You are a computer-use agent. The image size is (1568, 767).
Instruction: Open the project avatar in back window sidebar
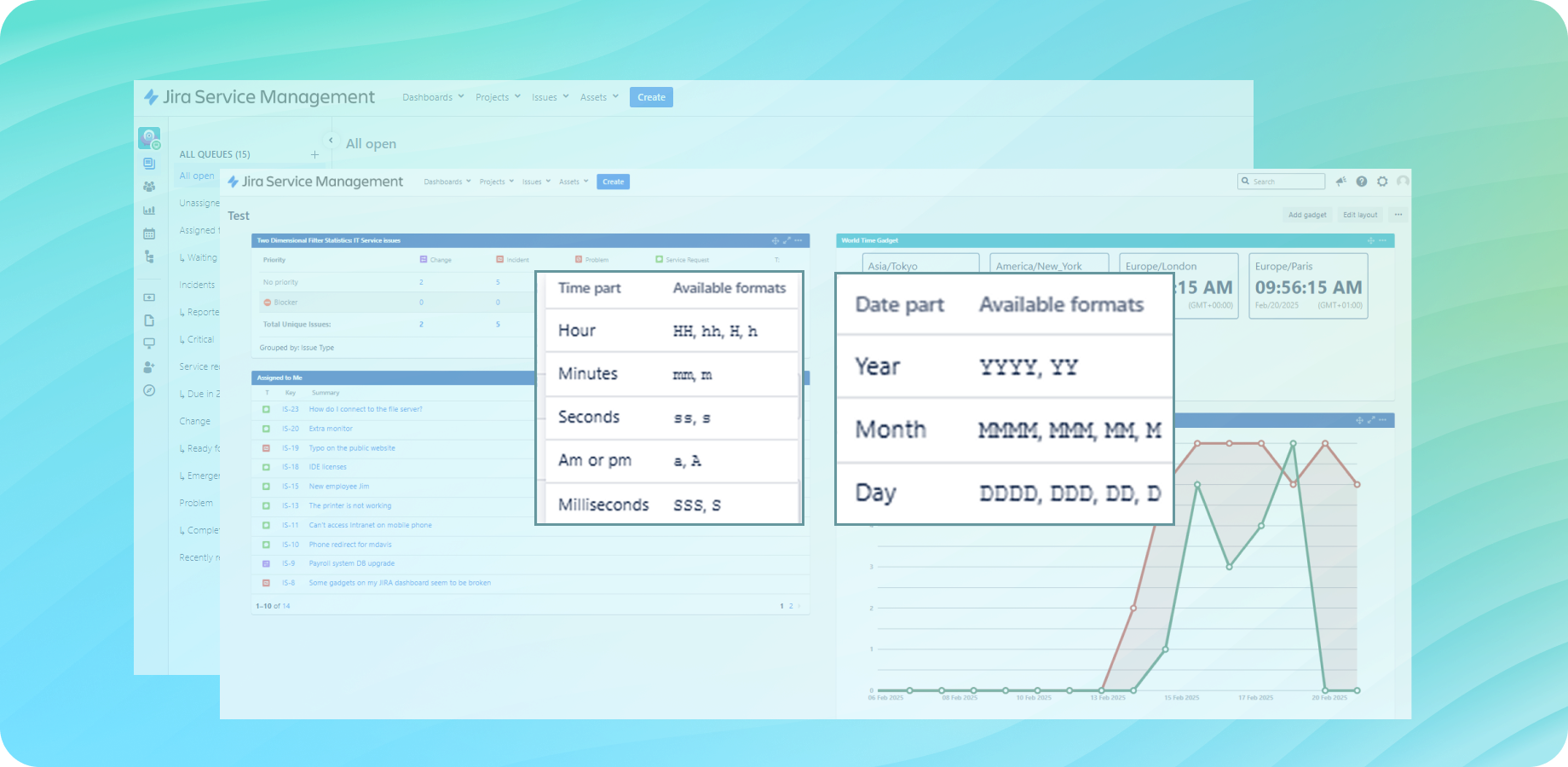pyautogui.click(x=149, y=138)
